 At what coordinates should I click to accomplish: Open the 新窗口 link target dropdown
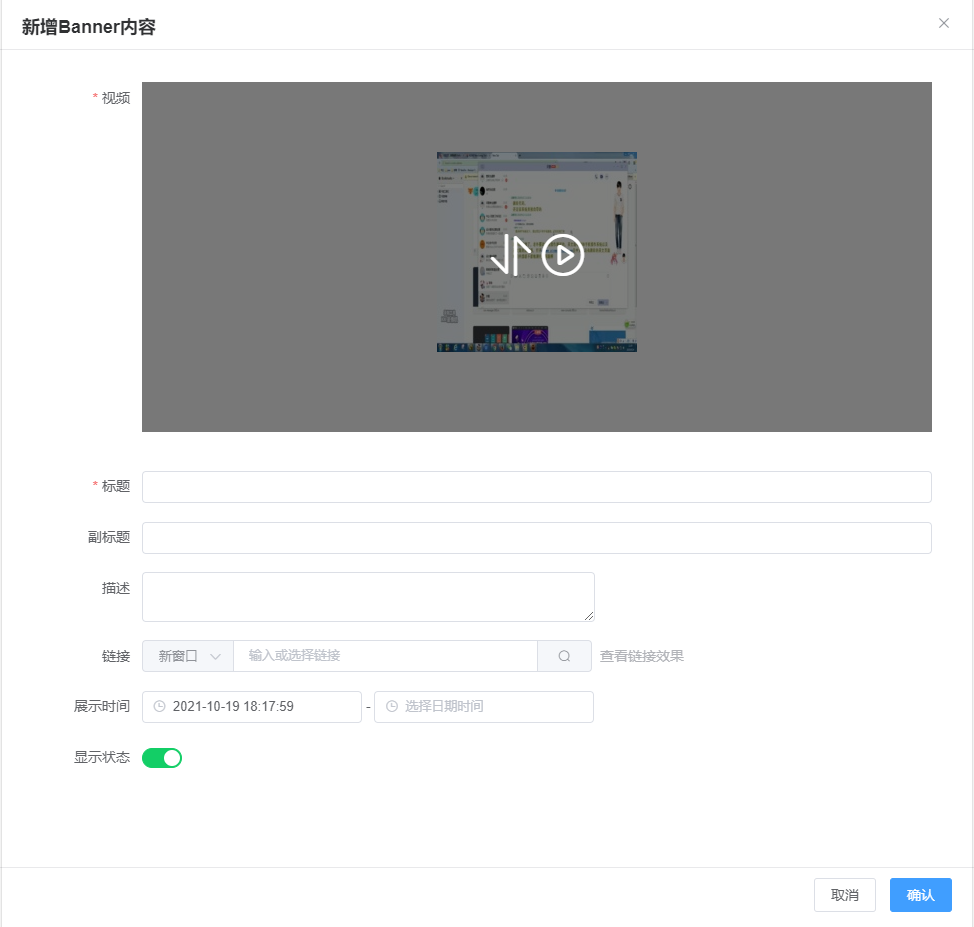[188, 656]
